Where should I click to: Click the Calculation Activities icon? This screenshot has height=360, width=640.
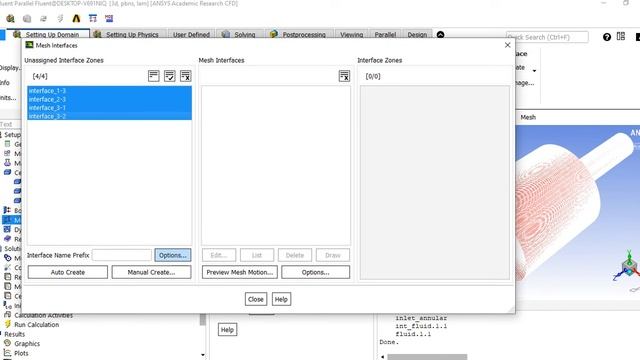(x=7, y=315)
